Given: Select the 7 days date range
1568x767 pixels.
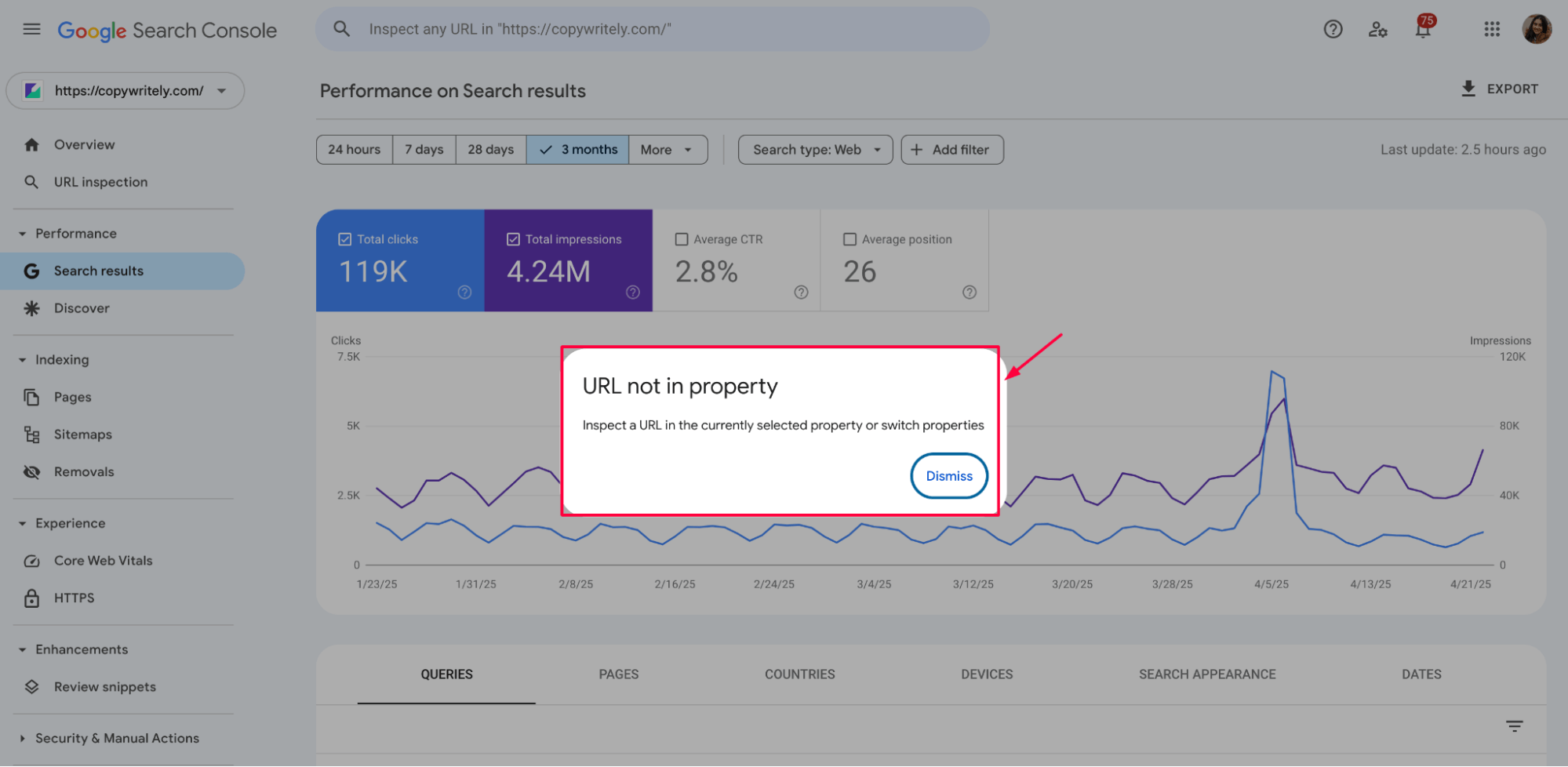Looking at the screenshot, I should coord(424,149).
